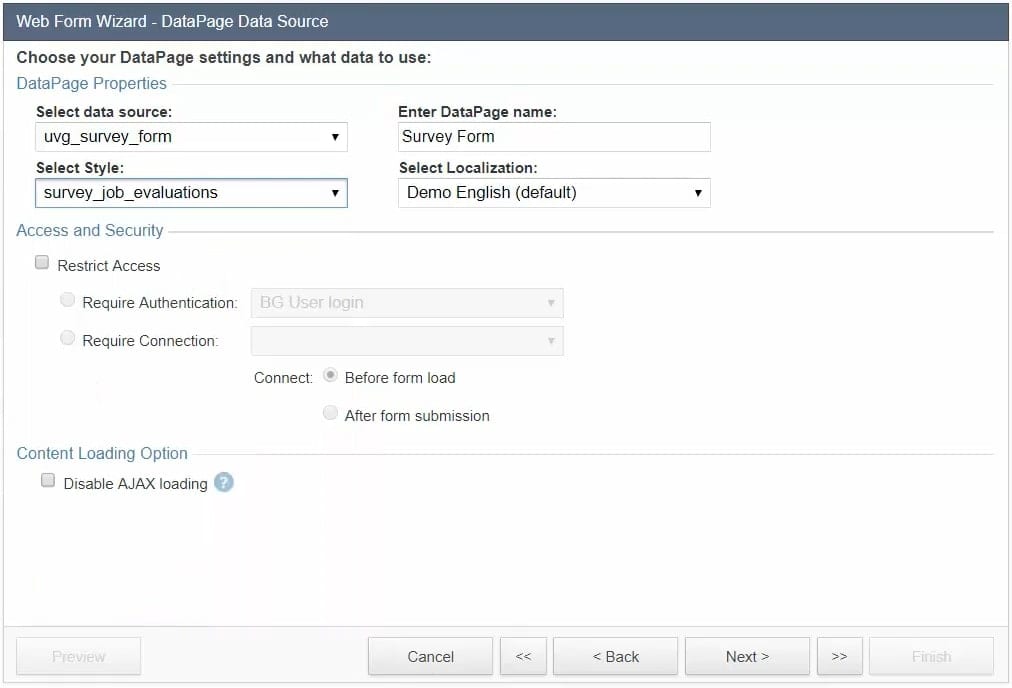Choose After form submission connect option

point(330,414)
